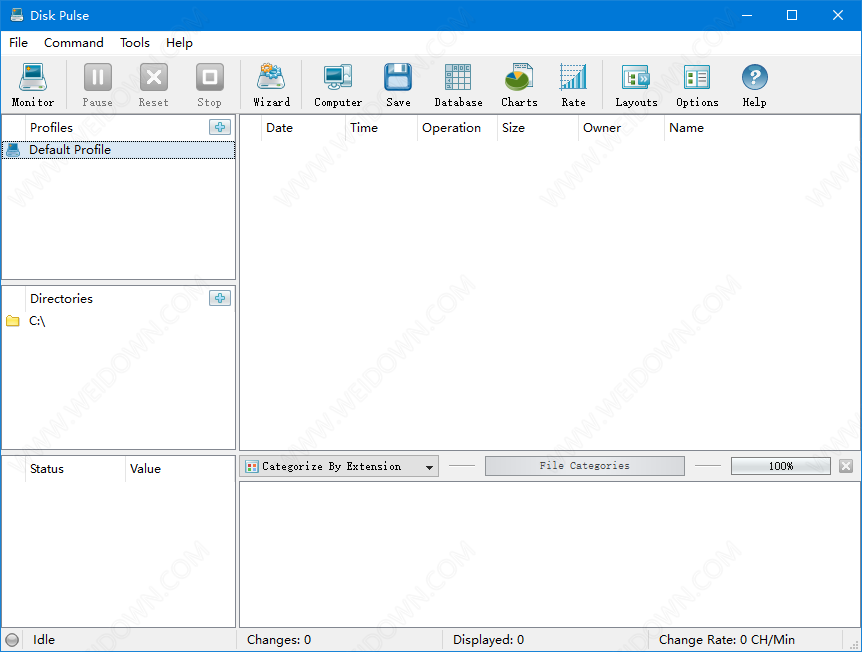
Task: Click 'Changes: 0' in status bar
Action: click(x=279, y=639)
